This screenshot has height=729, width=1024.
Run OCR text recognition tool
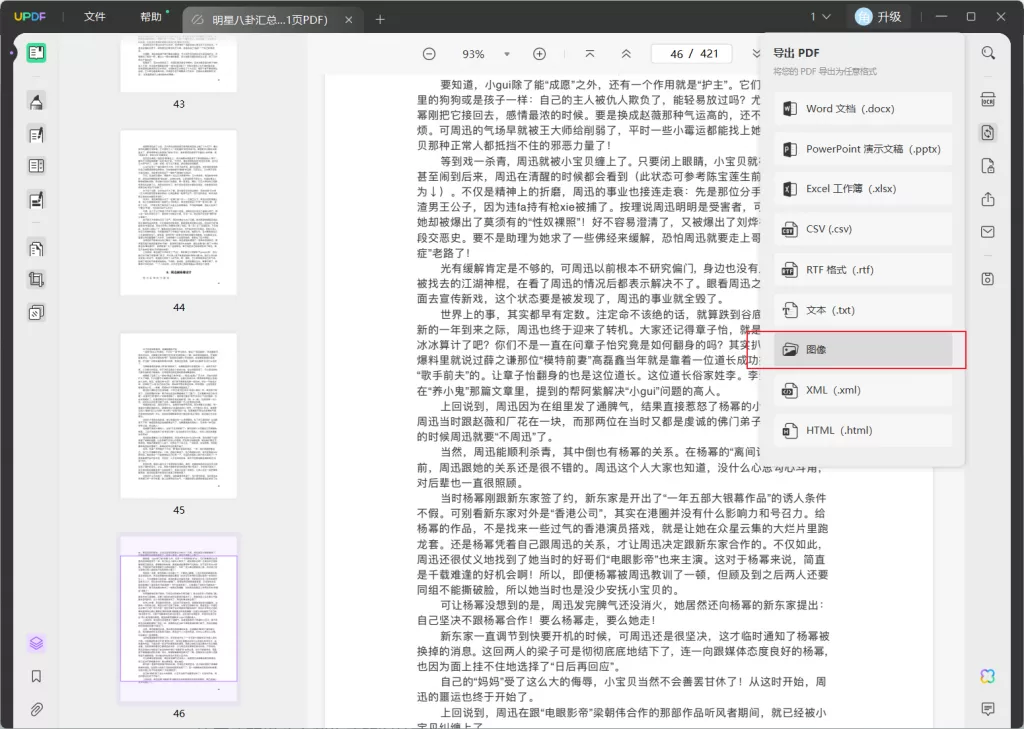(988, 99)
